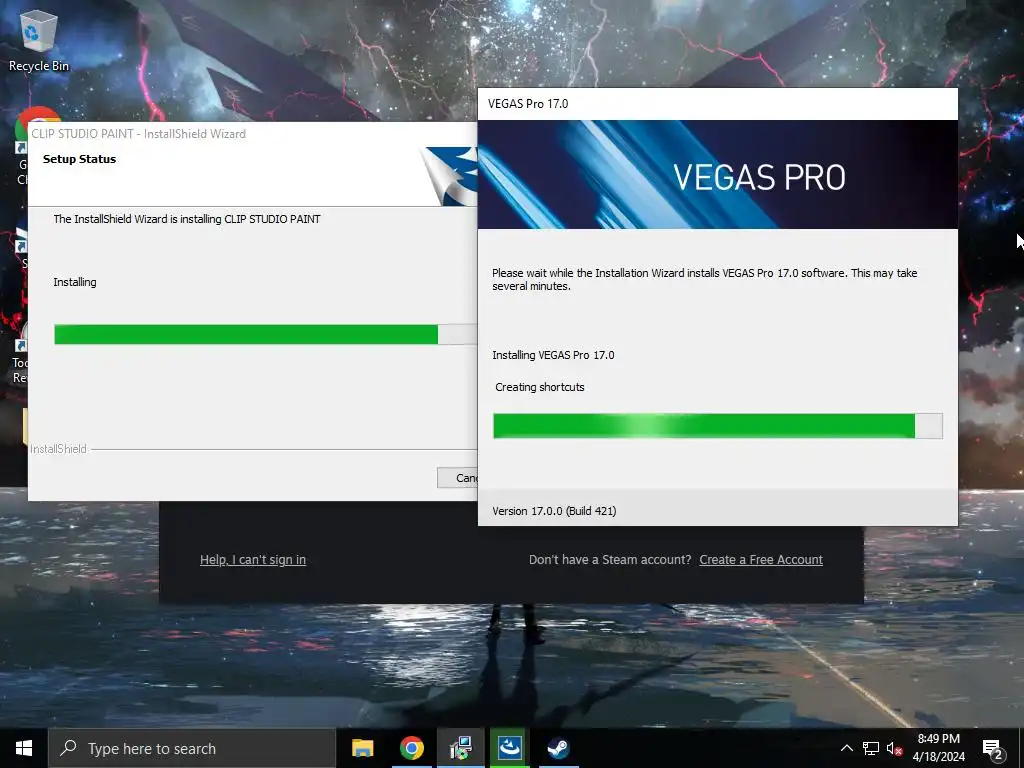
Task: Click Cancel in the Clip Studio installer
Action: coord(458,478)
